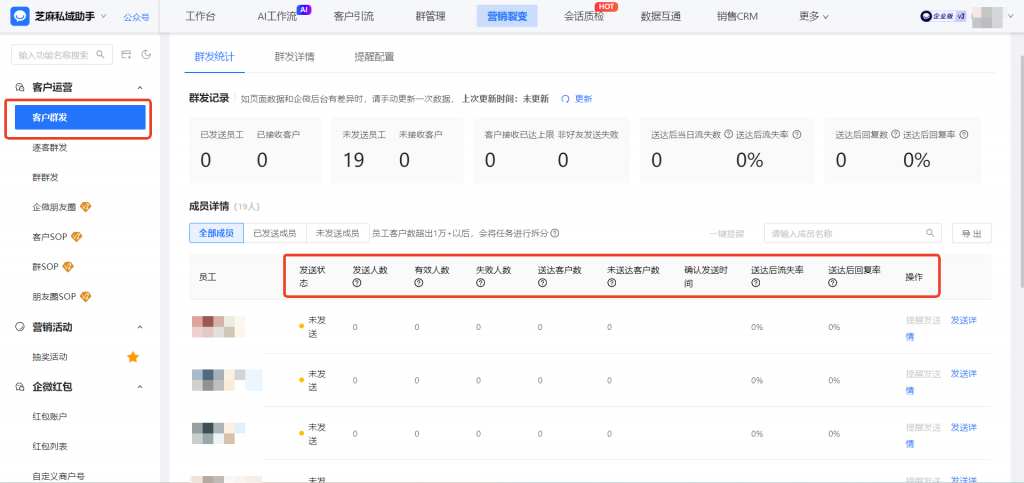Collapse the 企微红包 sidebar section

(139, 387)
